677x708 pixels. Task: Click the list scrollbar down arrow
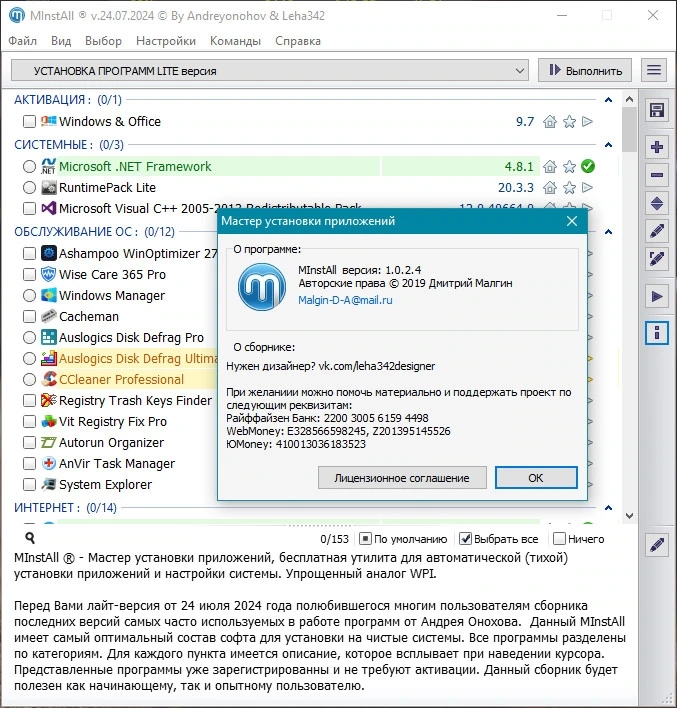tap(629, 516)
